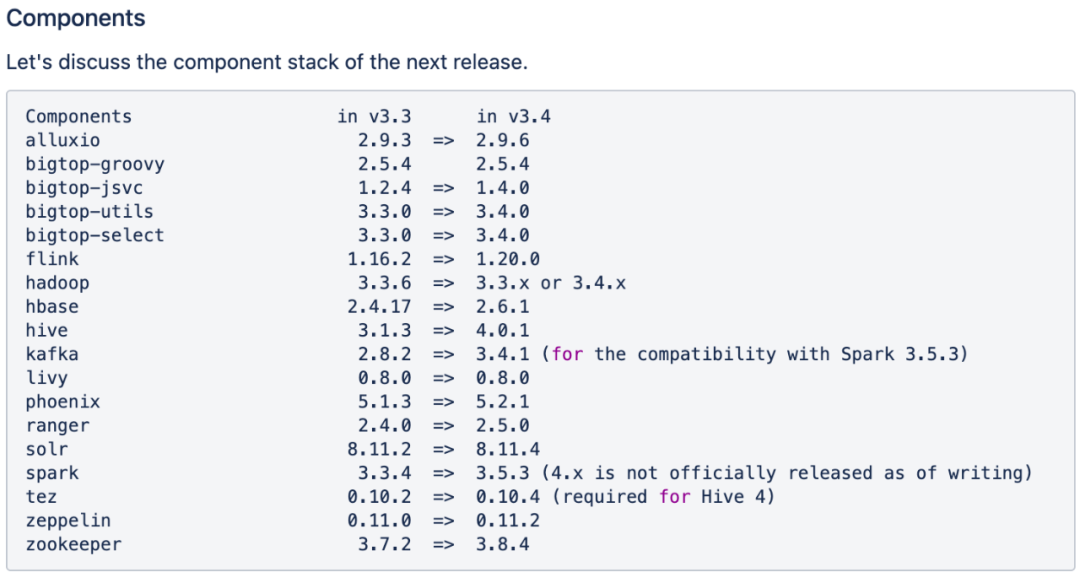Screen dimensions: 1080x583
Task: Click the hbase old version 2.4.17
Action: 379,307
